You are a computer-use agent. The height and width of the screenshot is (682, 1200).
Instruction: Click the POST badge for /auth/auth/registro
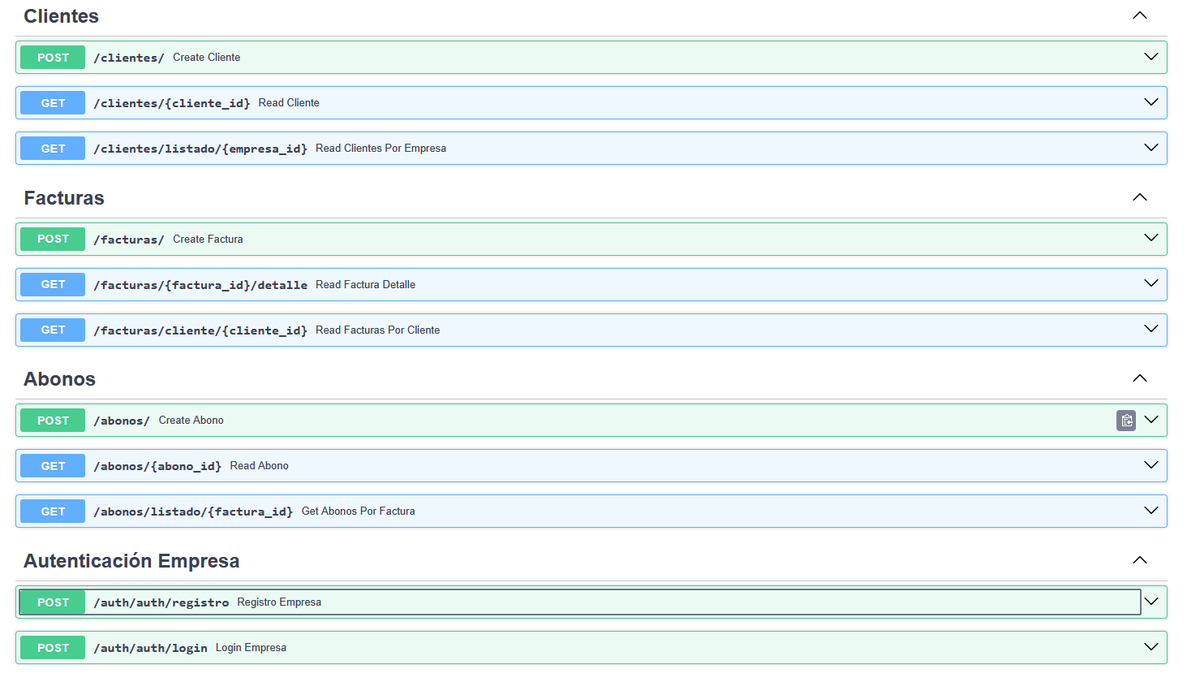[53, 602]
